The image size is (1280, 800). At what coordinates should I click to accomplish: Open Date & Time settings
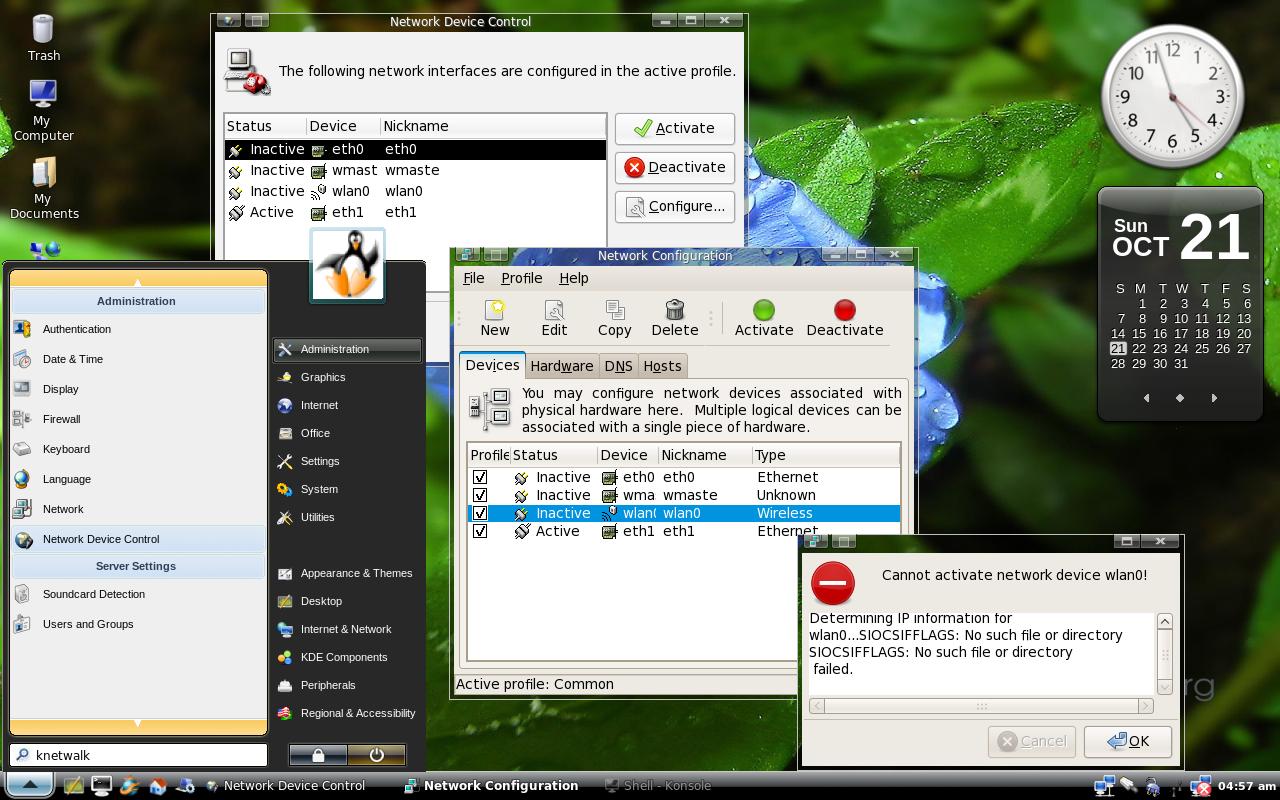click(138, 359)
